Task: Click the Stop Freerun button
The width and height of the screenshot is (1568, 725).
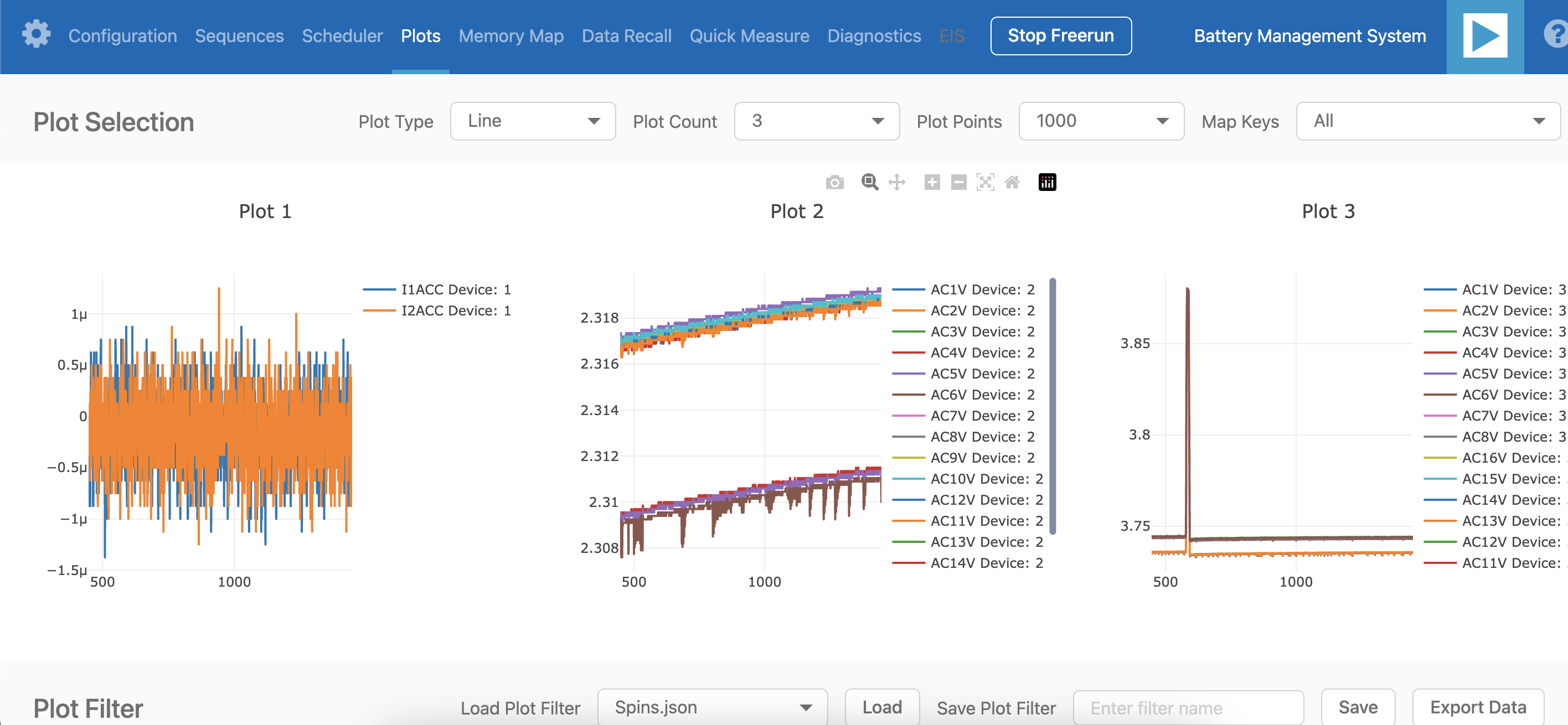Action: click(1060, 36)
